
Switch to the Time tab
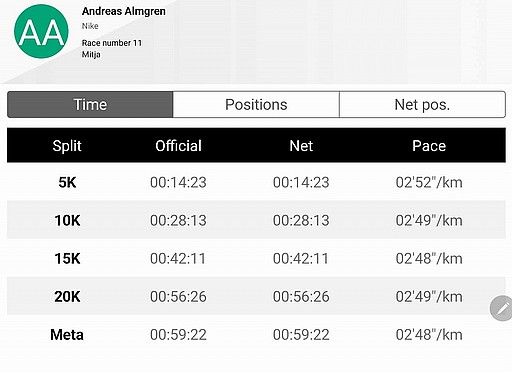pos(90,104)
